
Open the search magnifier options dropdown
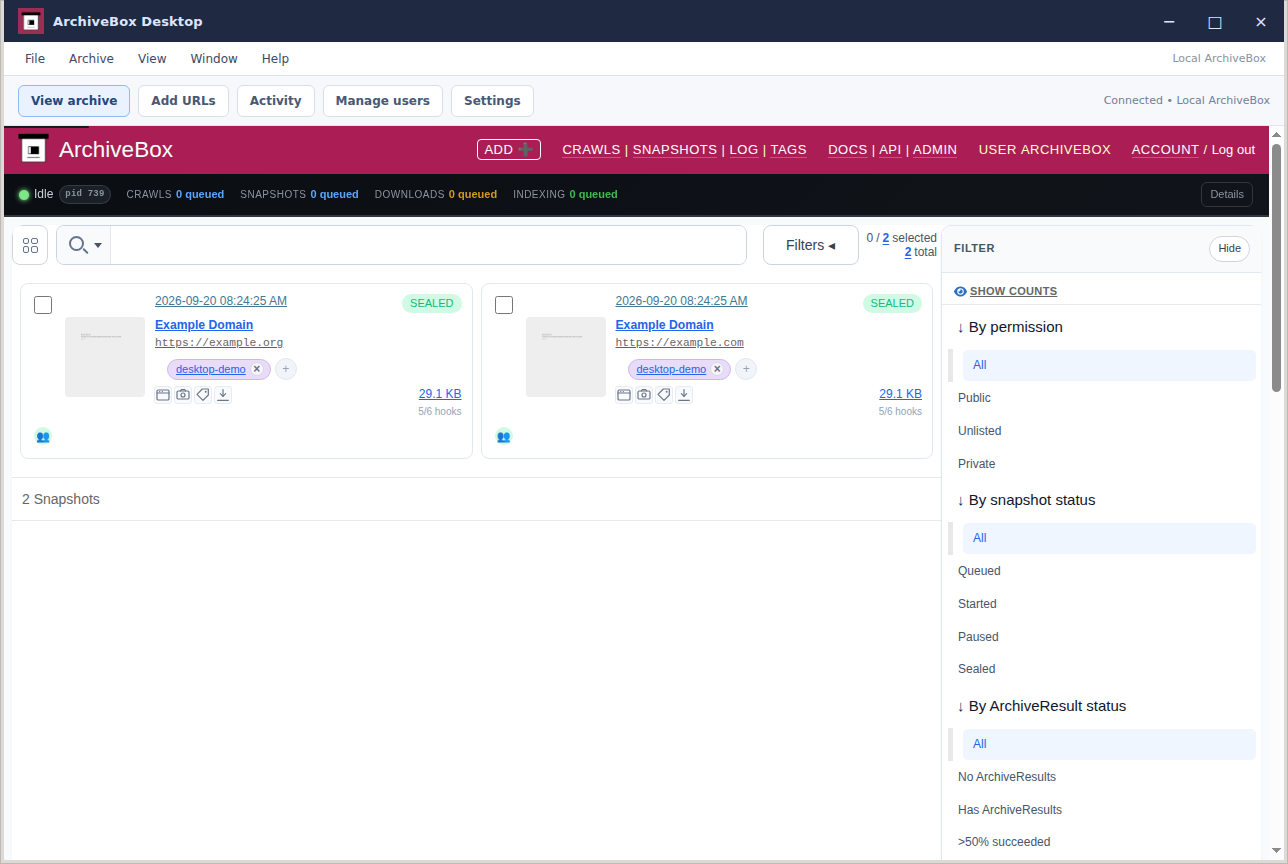[84, 245]
